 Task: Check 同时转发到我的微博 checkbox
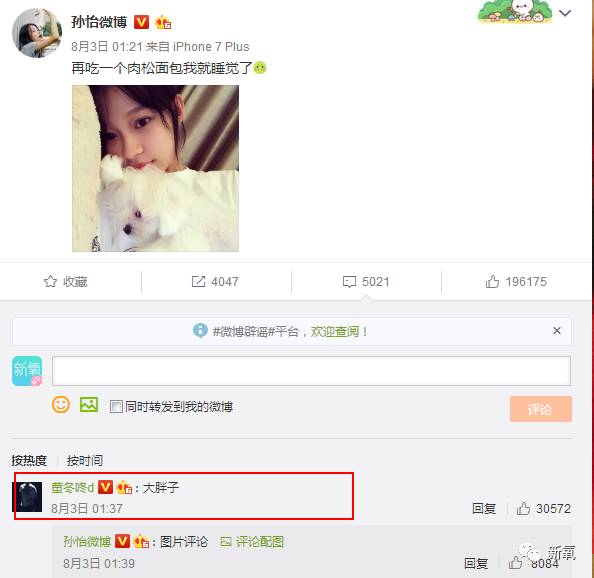[116, 406]
